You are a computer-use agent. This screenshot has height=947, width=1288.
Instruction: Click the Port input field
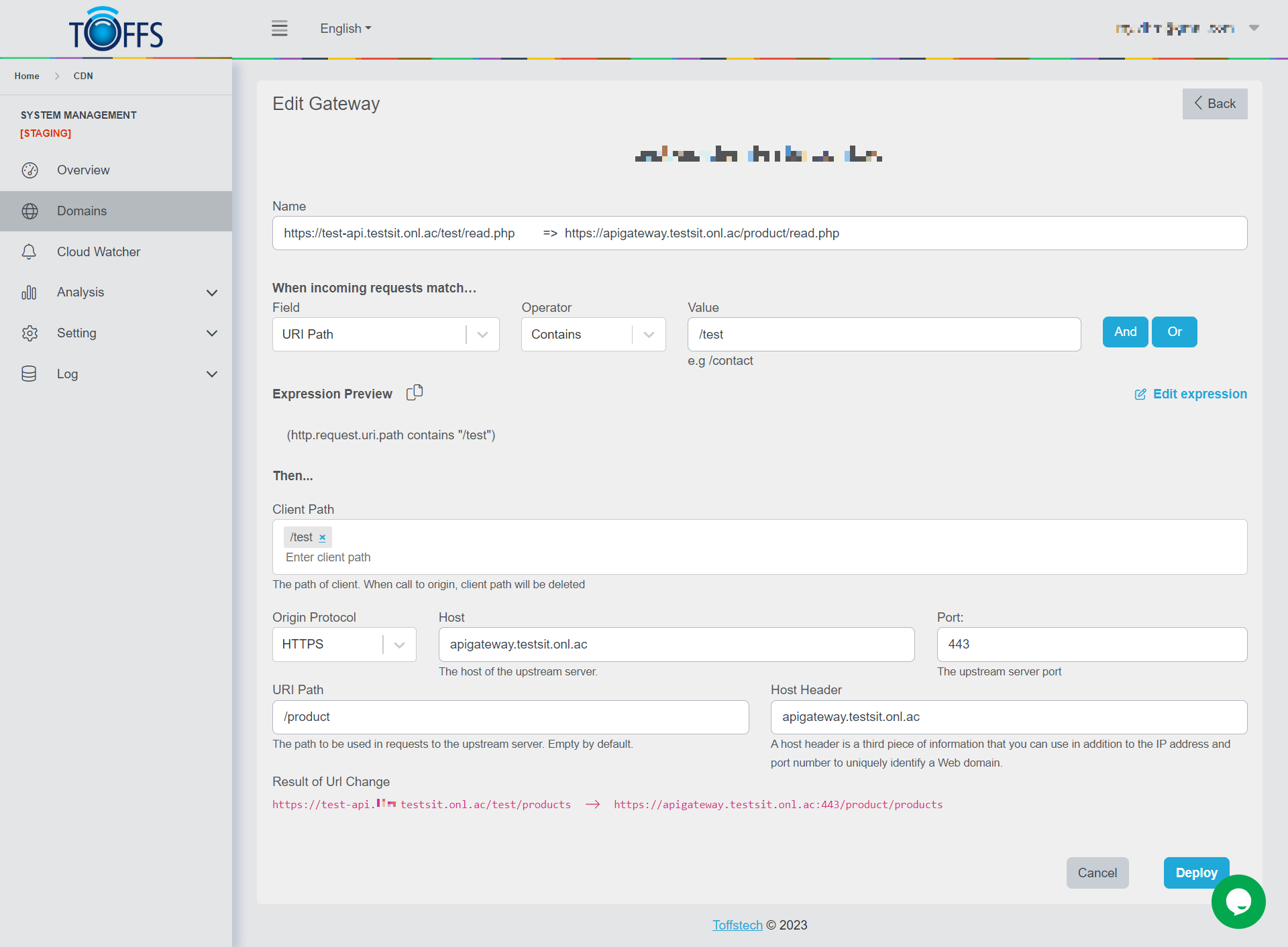(x=1091, y=645)
